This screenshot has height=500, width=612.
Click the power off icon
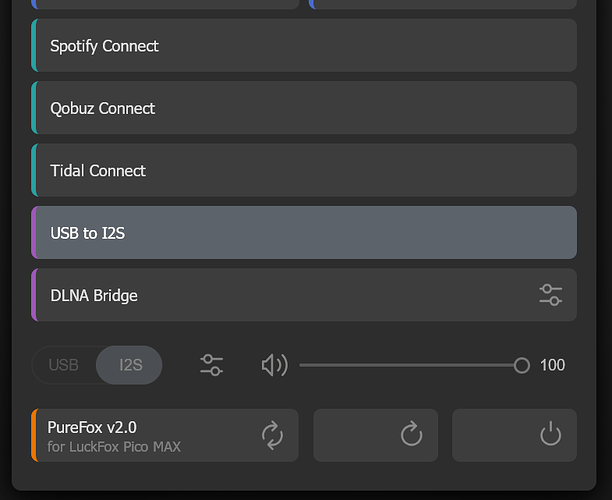pyautogui.click(x=550, y=434)
